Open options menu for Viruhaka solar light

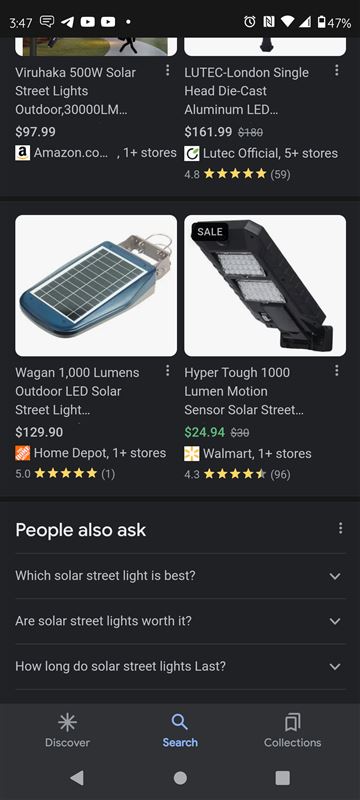[167, 71]
